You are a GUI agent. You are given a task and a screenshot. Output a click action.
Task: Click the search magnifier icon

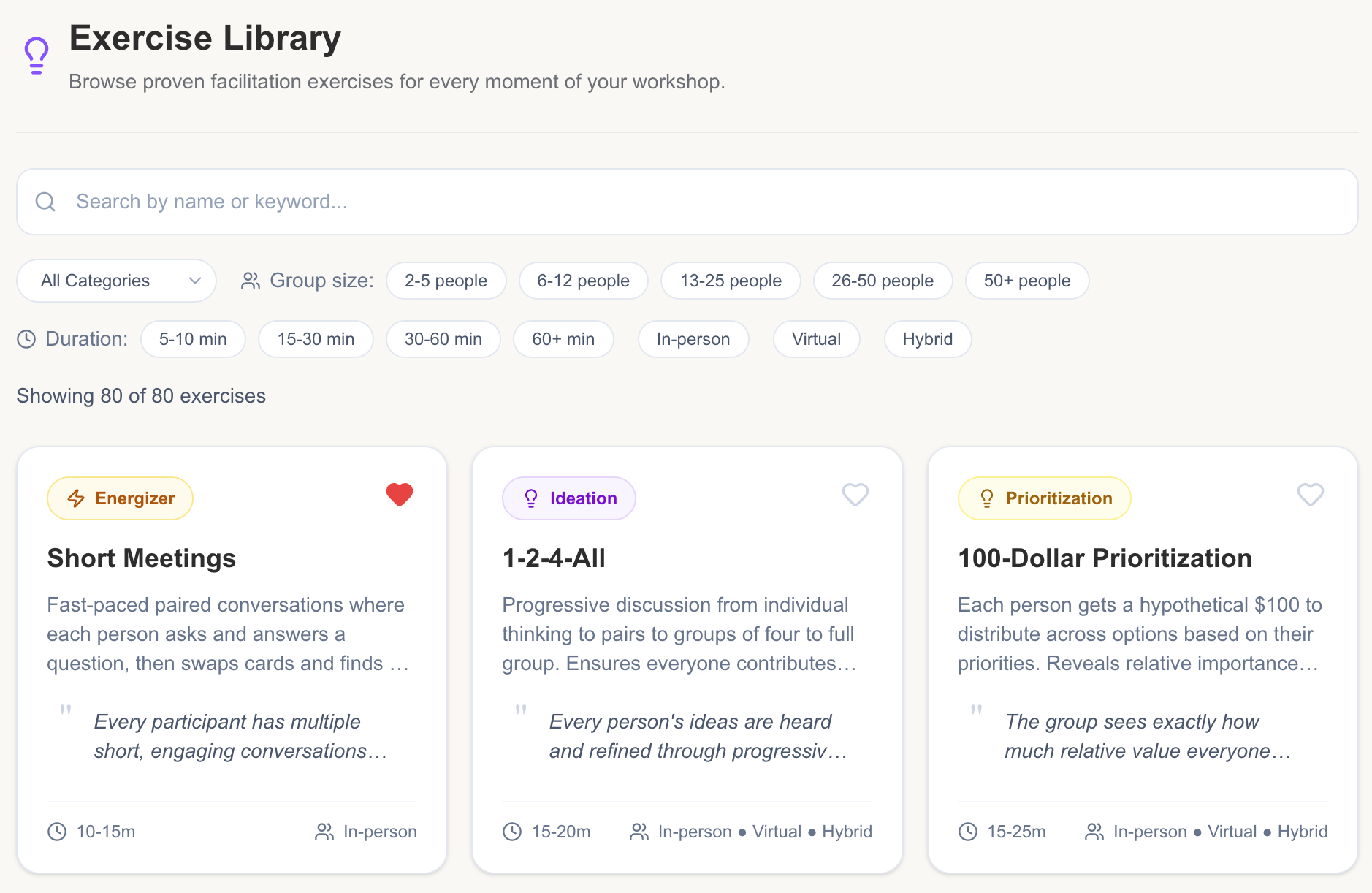(x=45, y=202)
